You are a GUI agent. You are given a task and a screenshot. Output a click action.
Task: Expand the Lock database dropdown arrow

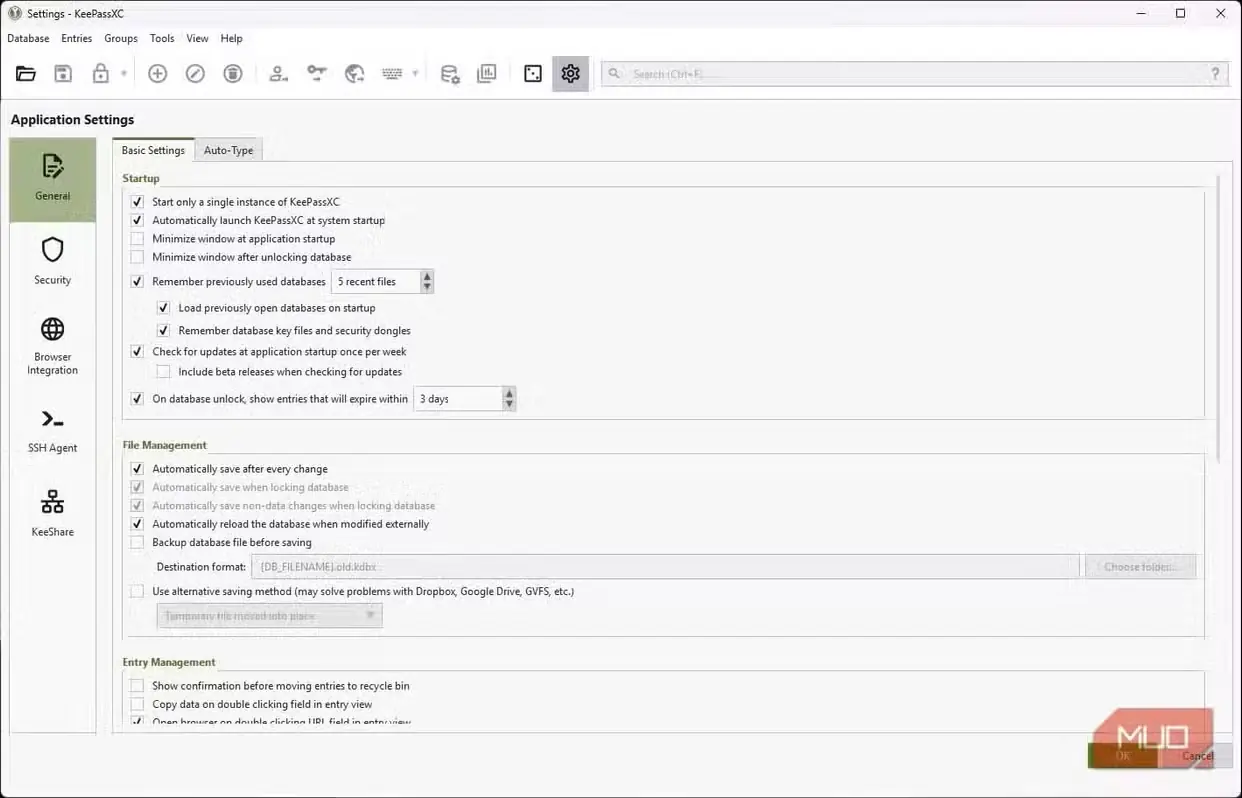(124, 74)
